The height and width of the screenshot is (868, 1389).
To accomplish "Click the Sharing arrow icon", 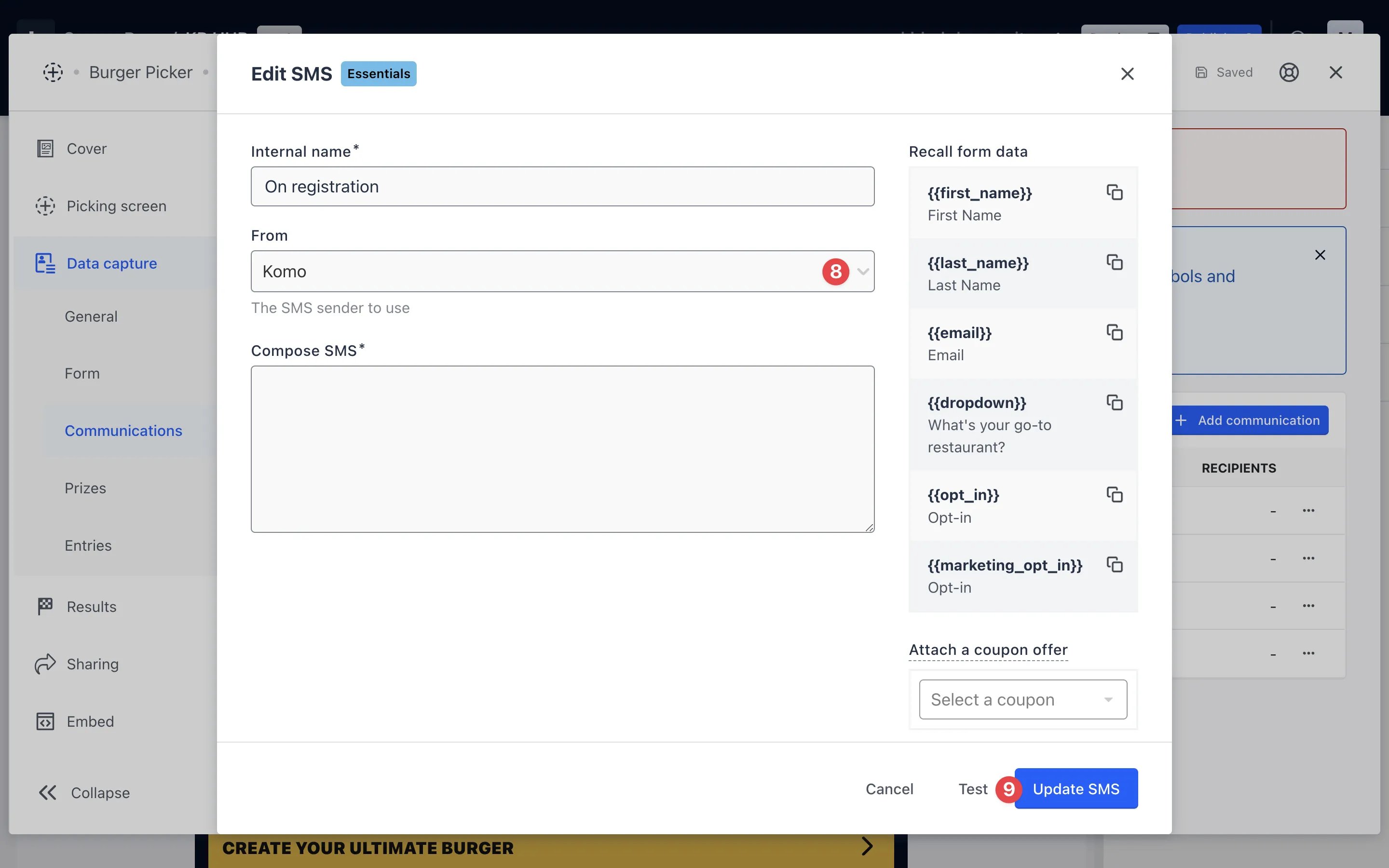I will point(45,664).
